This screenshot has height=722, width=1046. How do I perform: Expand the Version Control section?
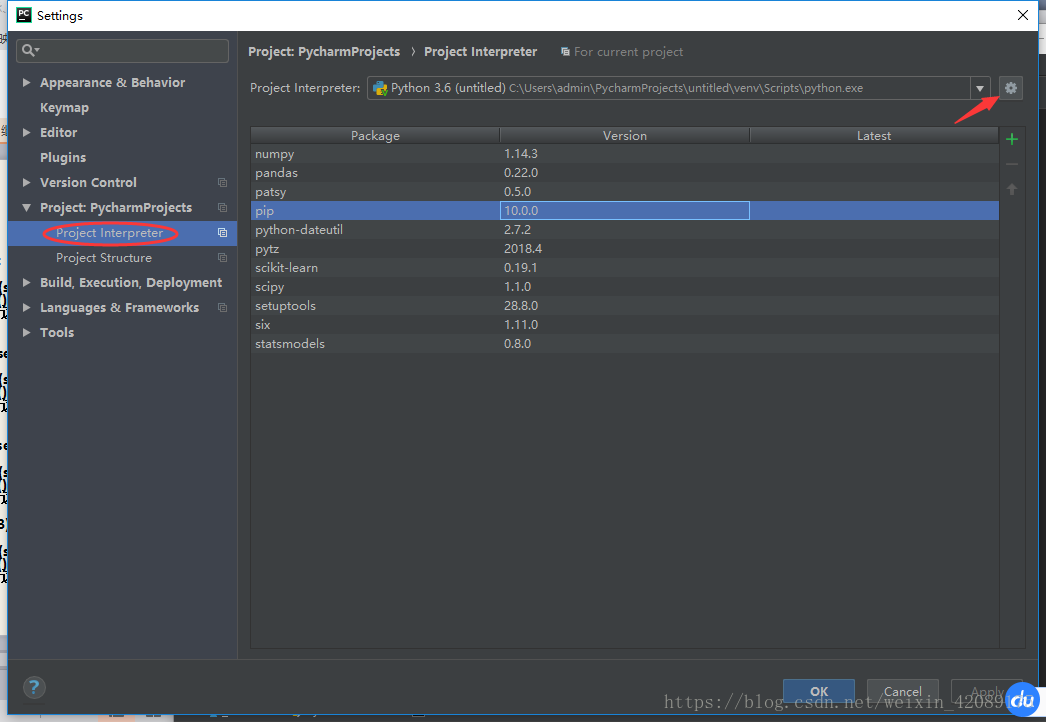(x=26, y=182)
